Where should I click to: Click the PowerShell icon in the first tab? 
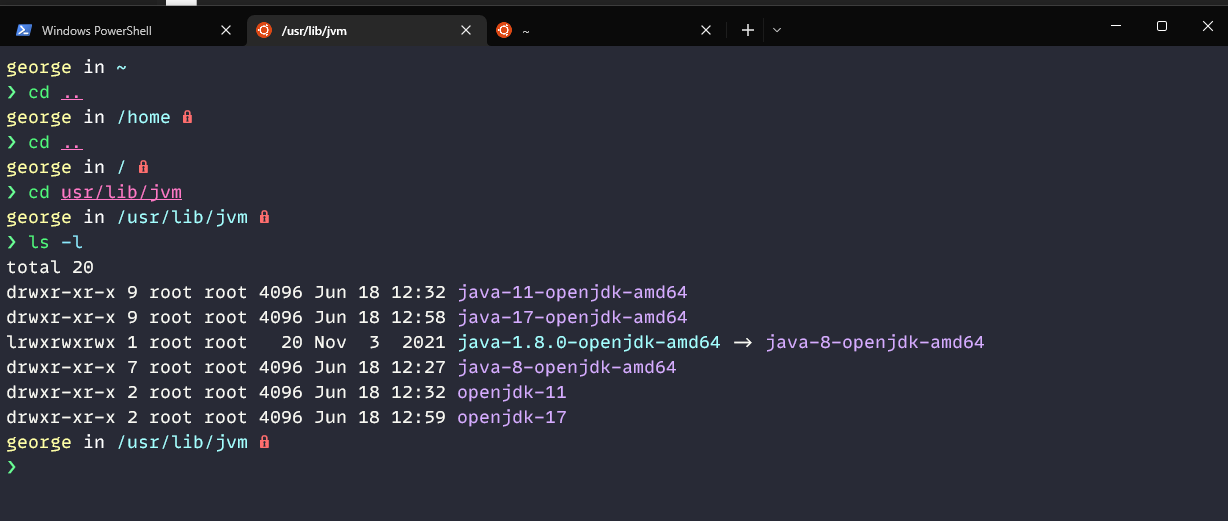point(23,30)
